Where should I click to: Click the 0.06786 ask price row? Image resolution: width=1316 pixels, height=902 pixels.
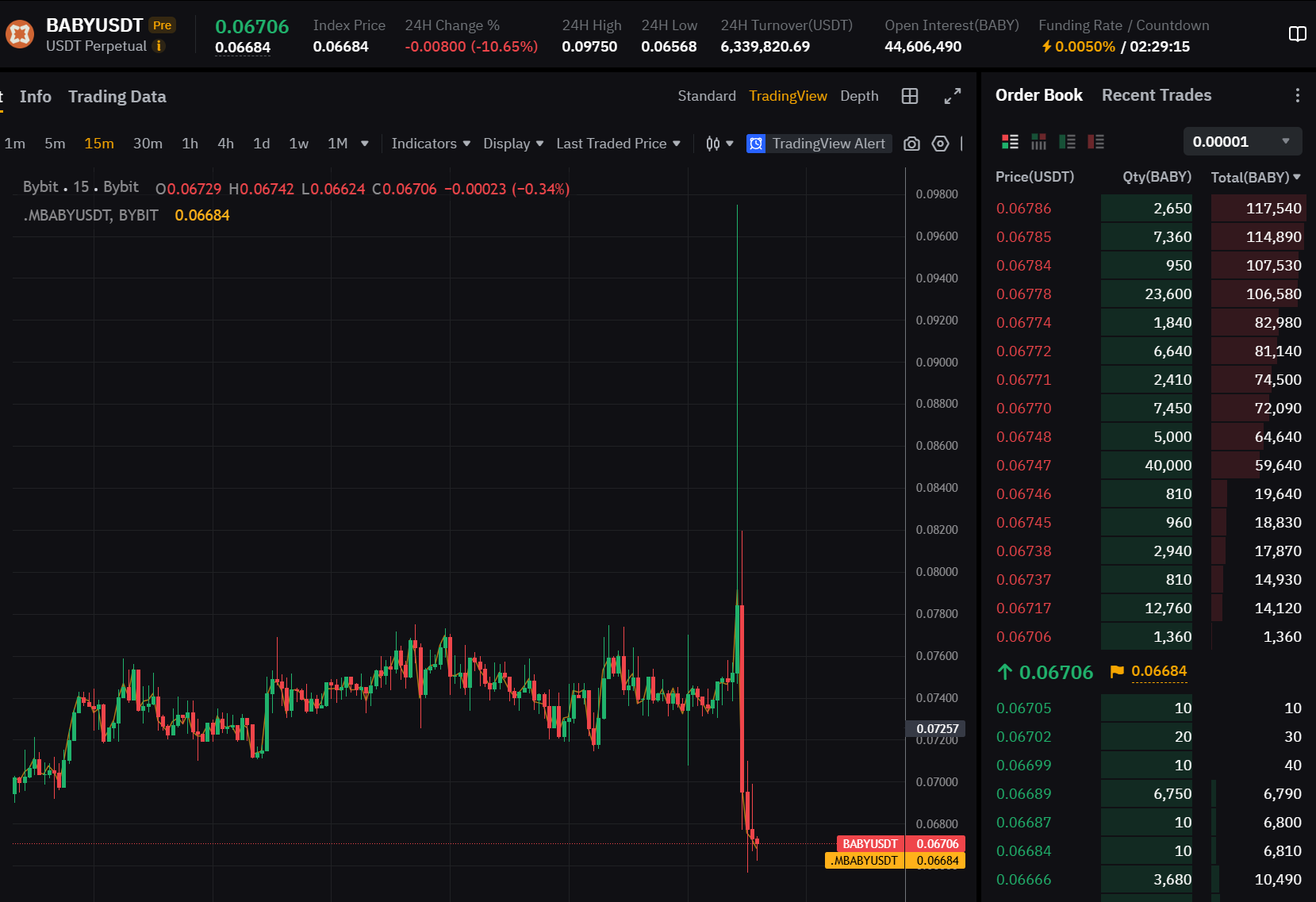pos(1023,209)
